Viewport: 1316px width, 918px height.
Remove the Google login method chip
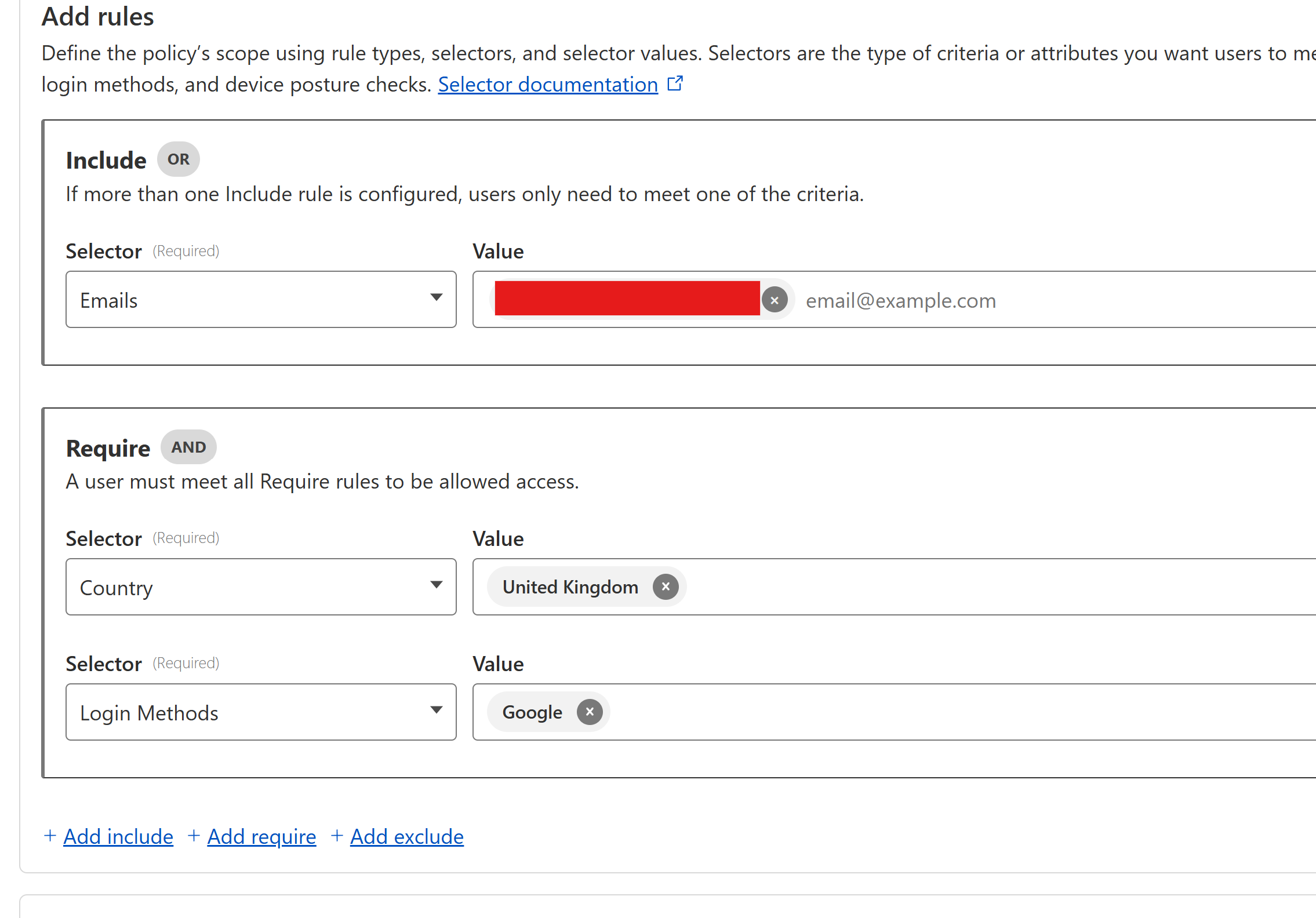pyautogui.click(x=590, y=712)
